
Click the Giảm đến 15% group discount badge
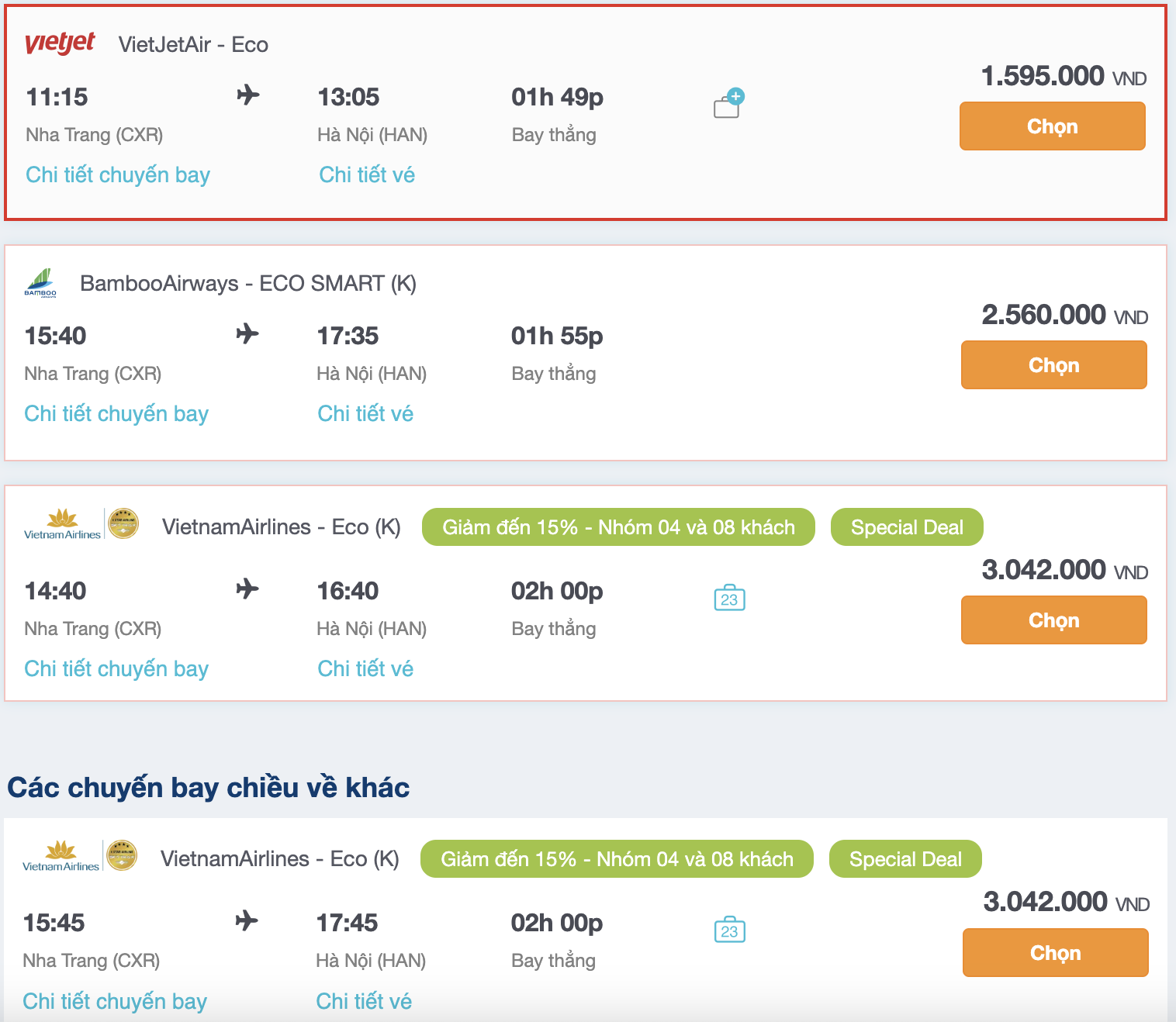click(x=618, y=527)
